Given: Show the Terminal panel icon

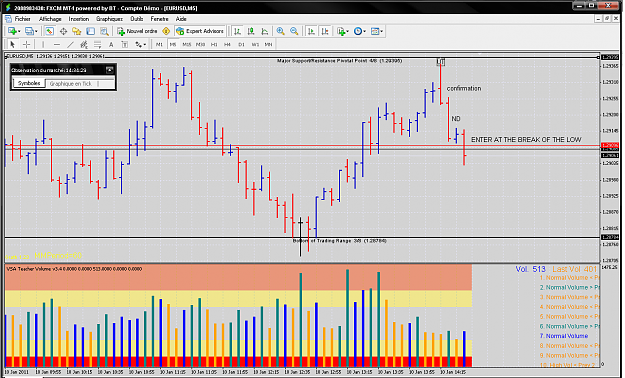Looking at the screenshot, I should [90, 31].
